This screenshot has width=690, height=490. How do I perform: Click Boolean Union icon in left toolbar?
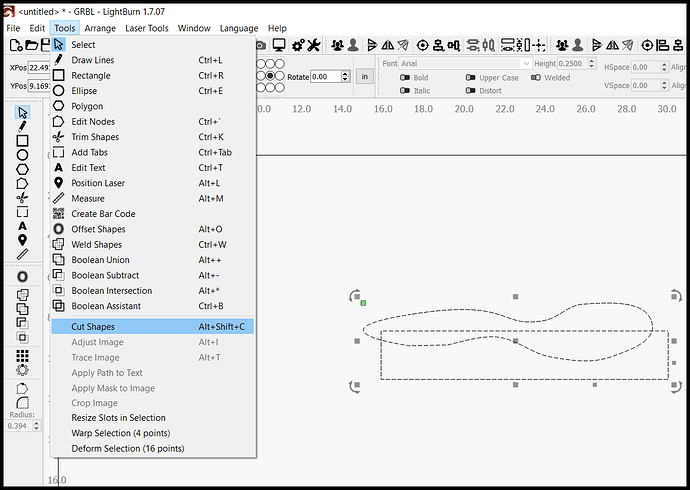point(22,309)
